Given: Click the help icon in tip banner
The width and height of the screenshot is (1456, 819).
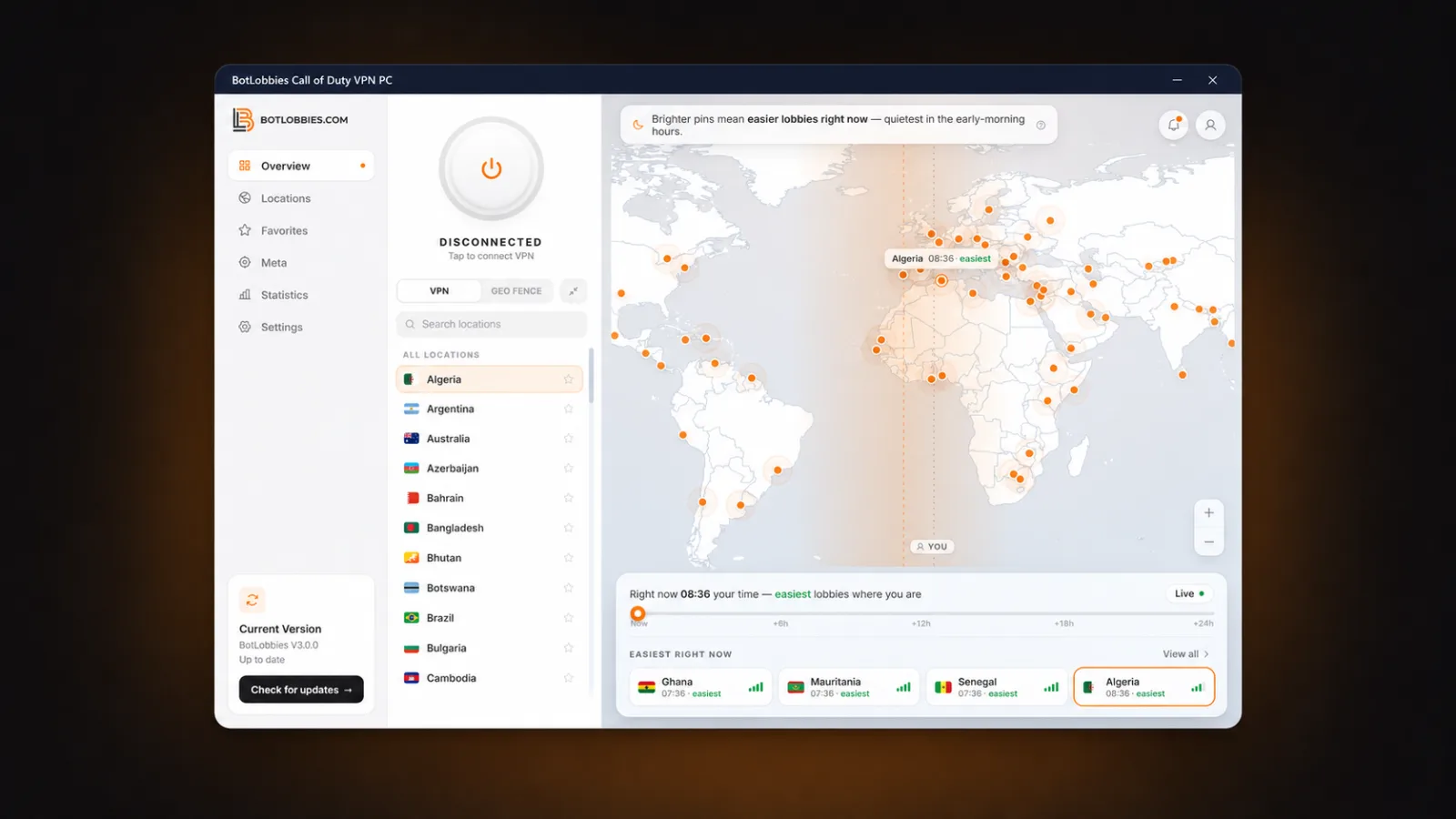Looking at the screenshot, I should pos(1041,125).
